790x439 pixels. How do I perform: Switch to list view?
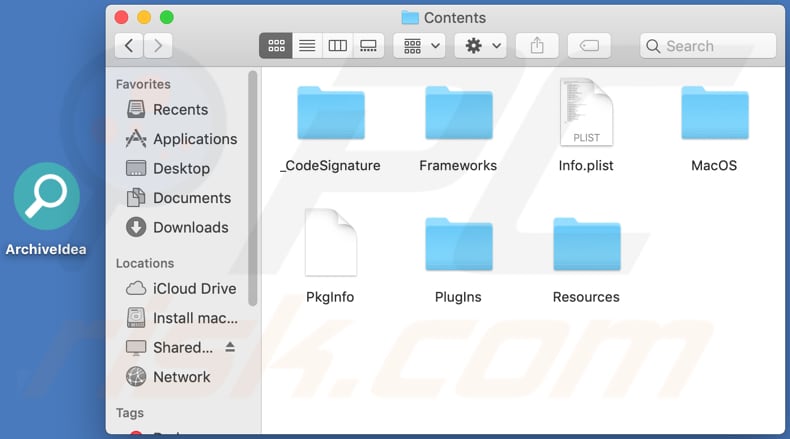tap(307, 46)
